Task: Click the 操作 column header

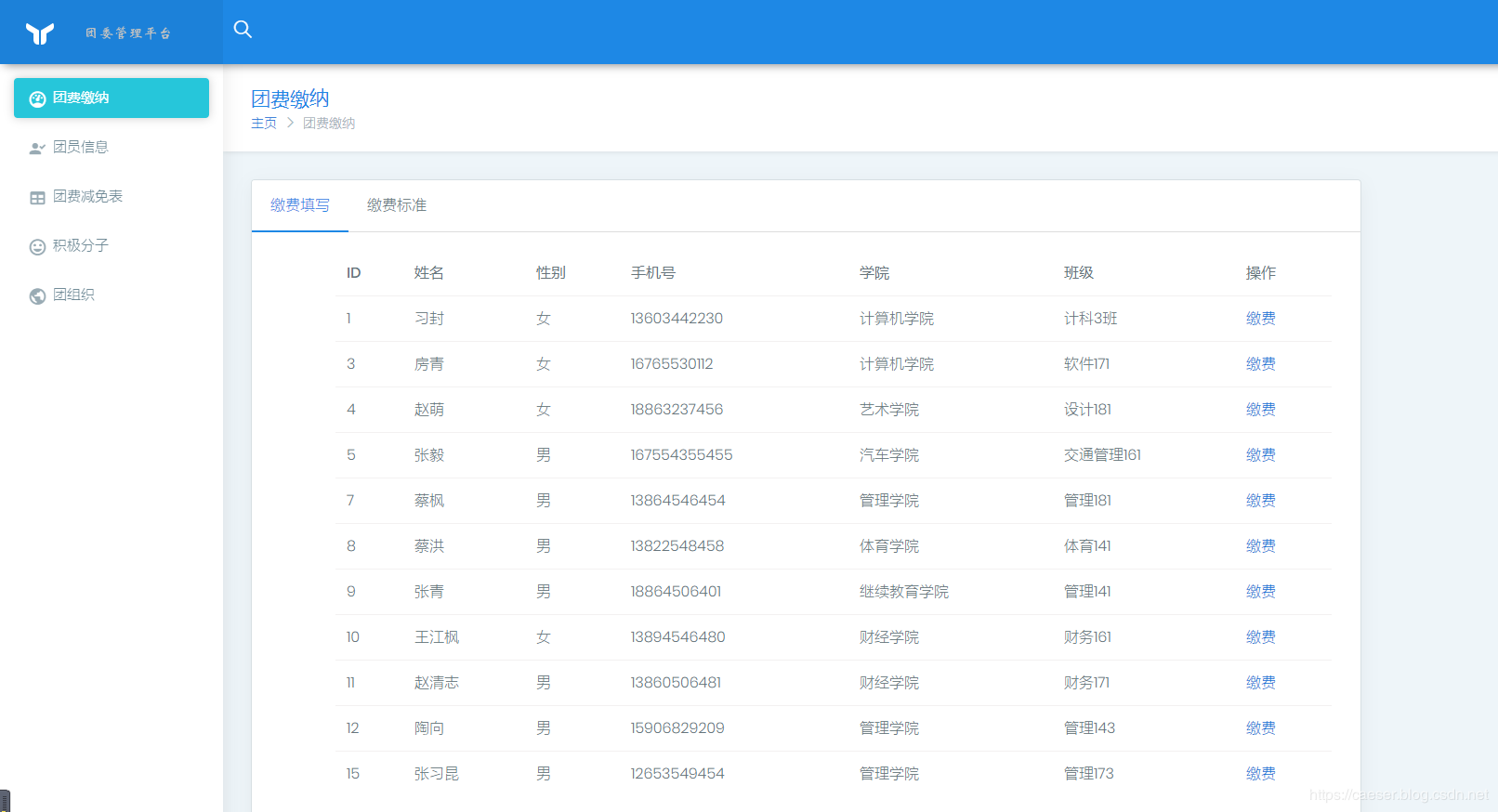Action: pos(1261,273)
